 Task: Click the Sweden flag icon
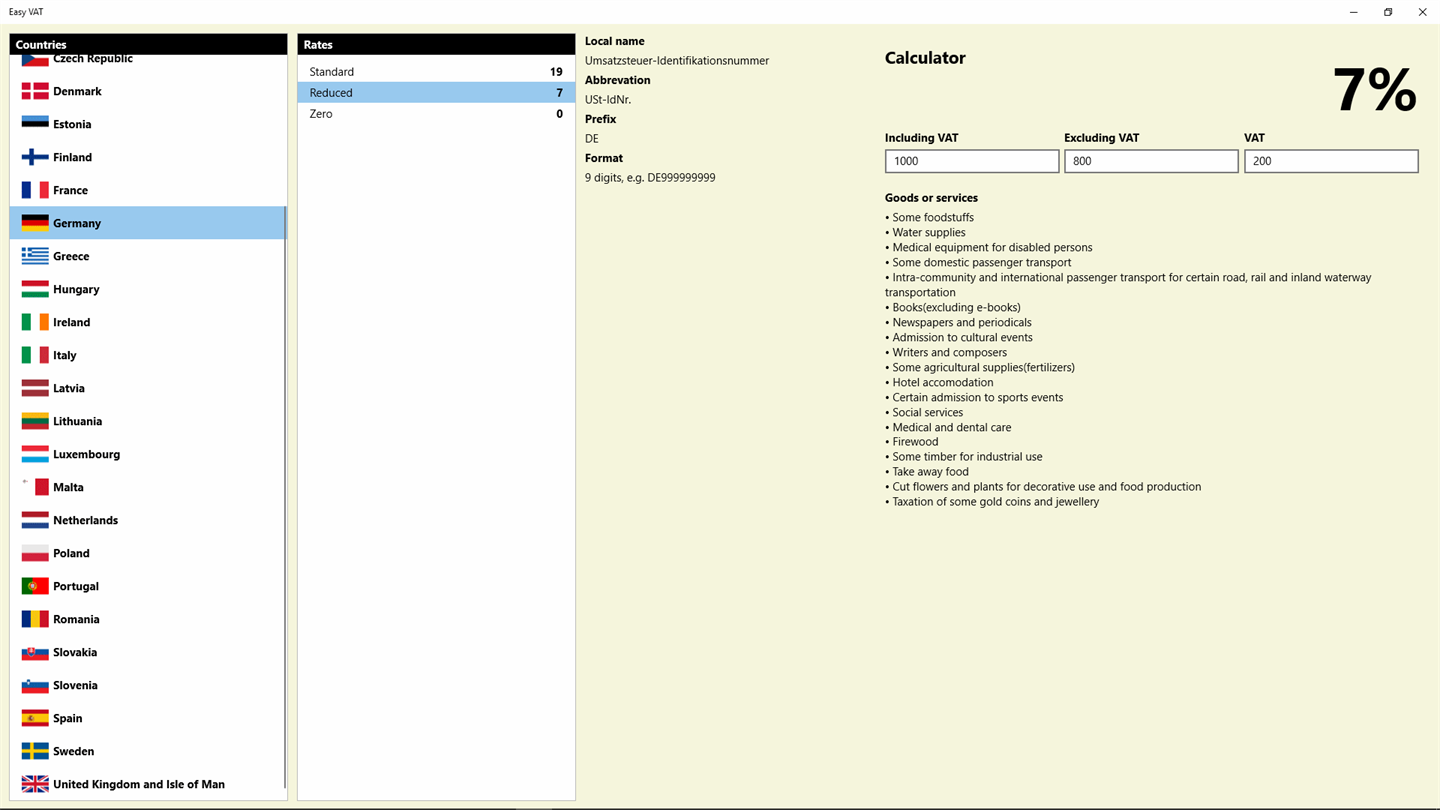35,751
